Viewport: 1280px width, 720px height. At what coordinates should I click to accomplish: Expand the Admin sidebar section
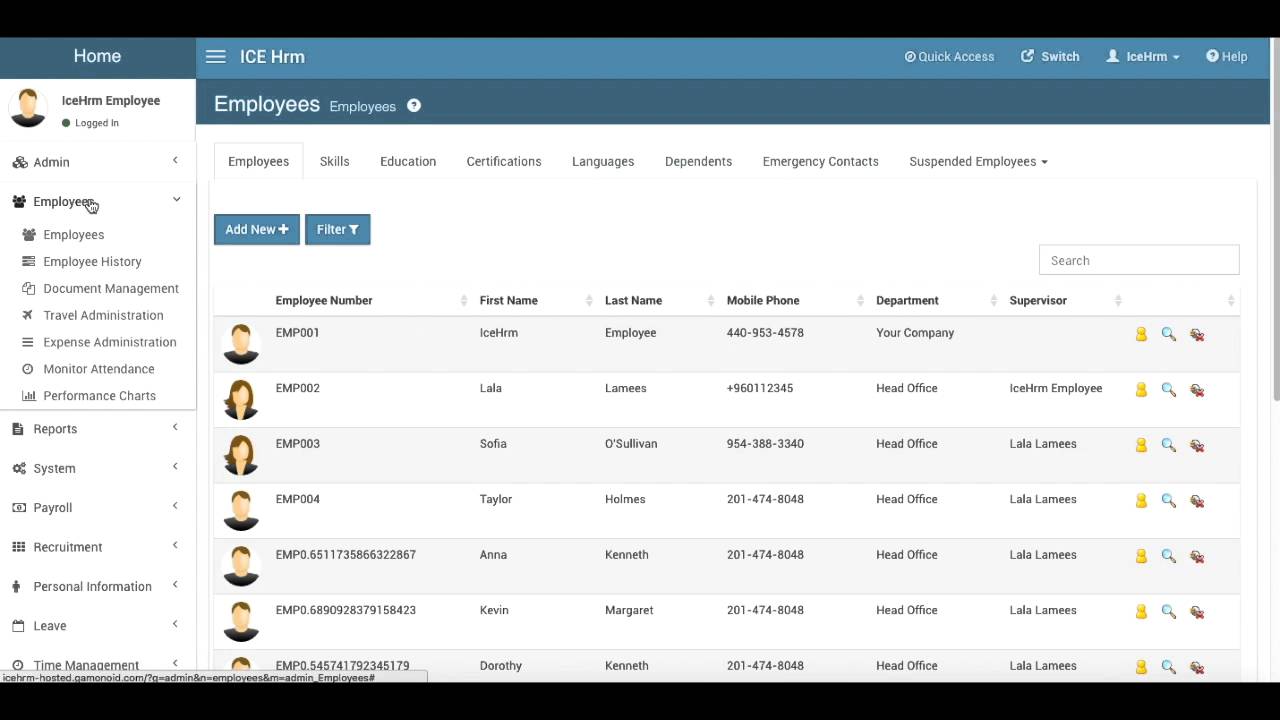click(175, 160)
